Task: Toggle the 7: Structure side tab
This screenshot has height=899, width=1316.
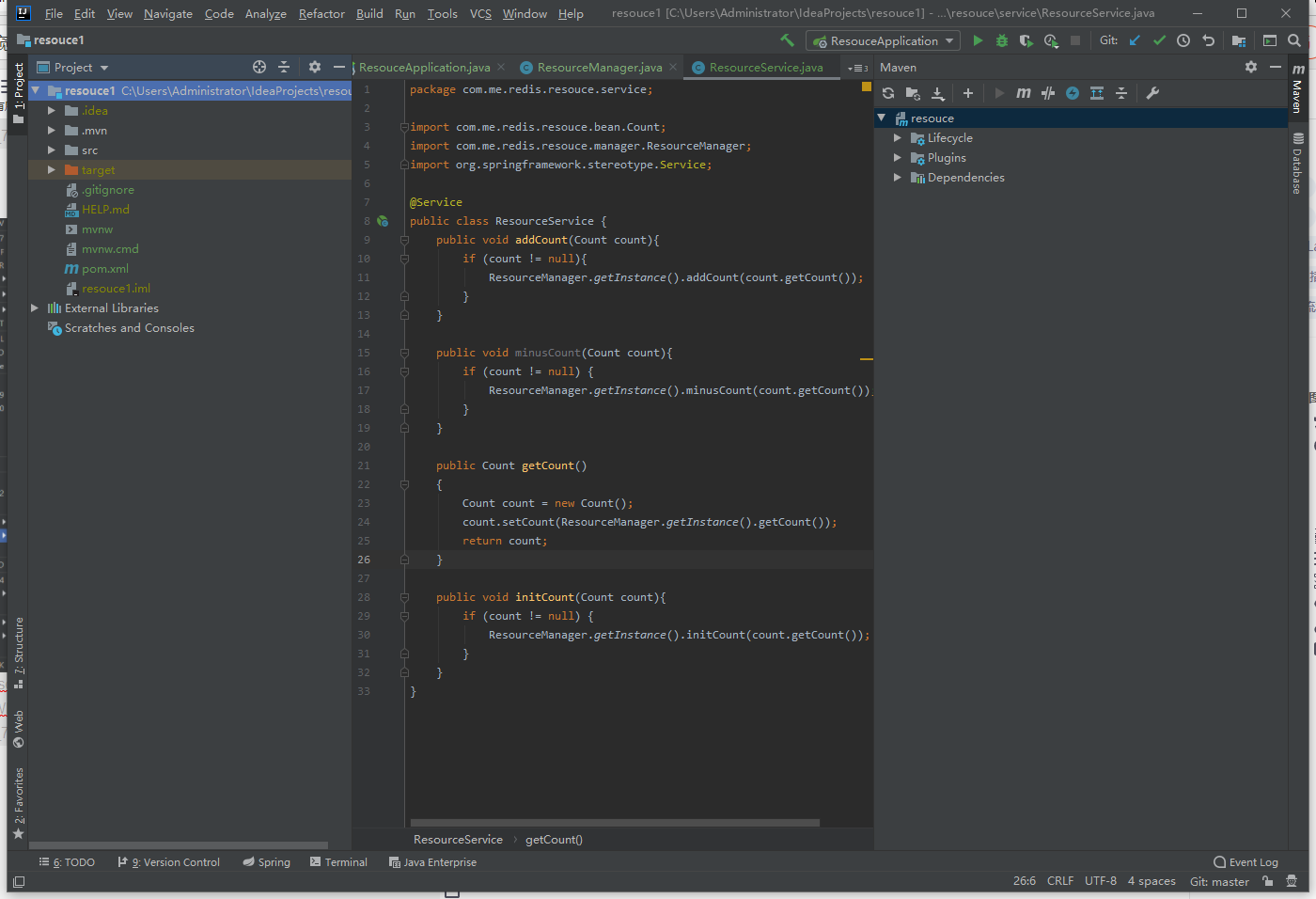Action: click(19, 653)
